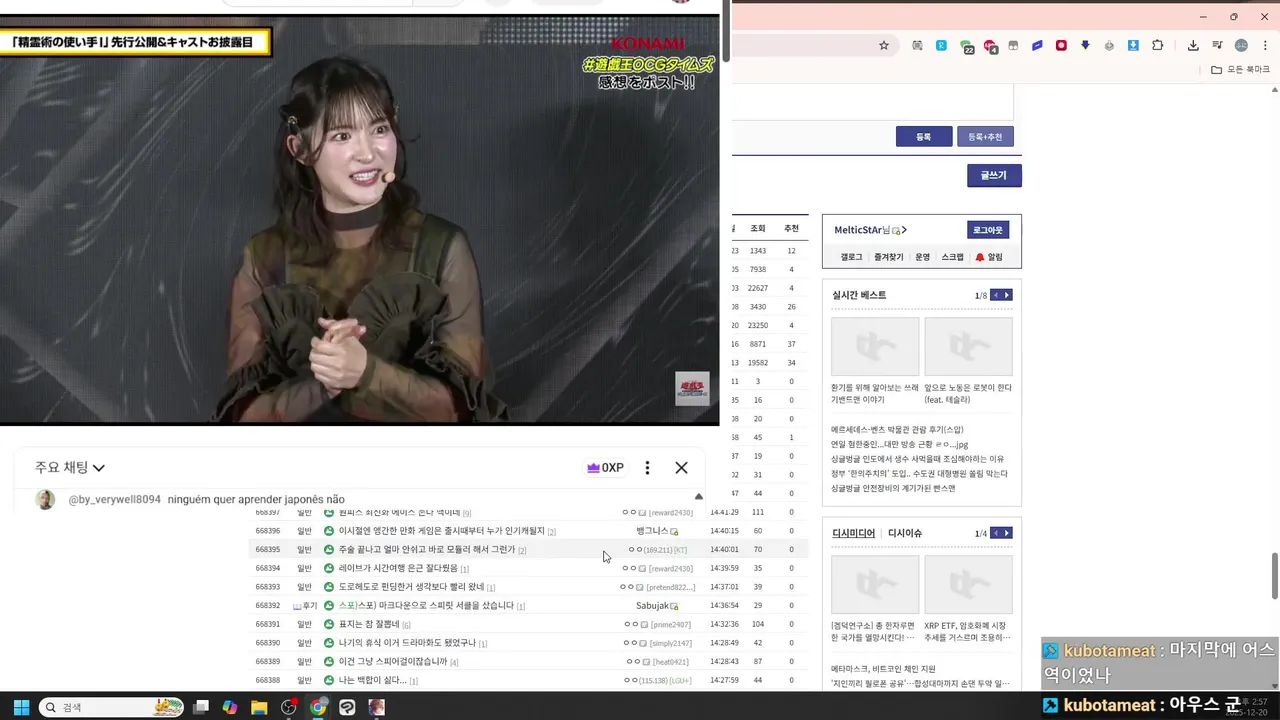Open post 나기의 휴식 이거 드라마화도
This screenshot has height=720, width=1280.
tap(407, 643)
